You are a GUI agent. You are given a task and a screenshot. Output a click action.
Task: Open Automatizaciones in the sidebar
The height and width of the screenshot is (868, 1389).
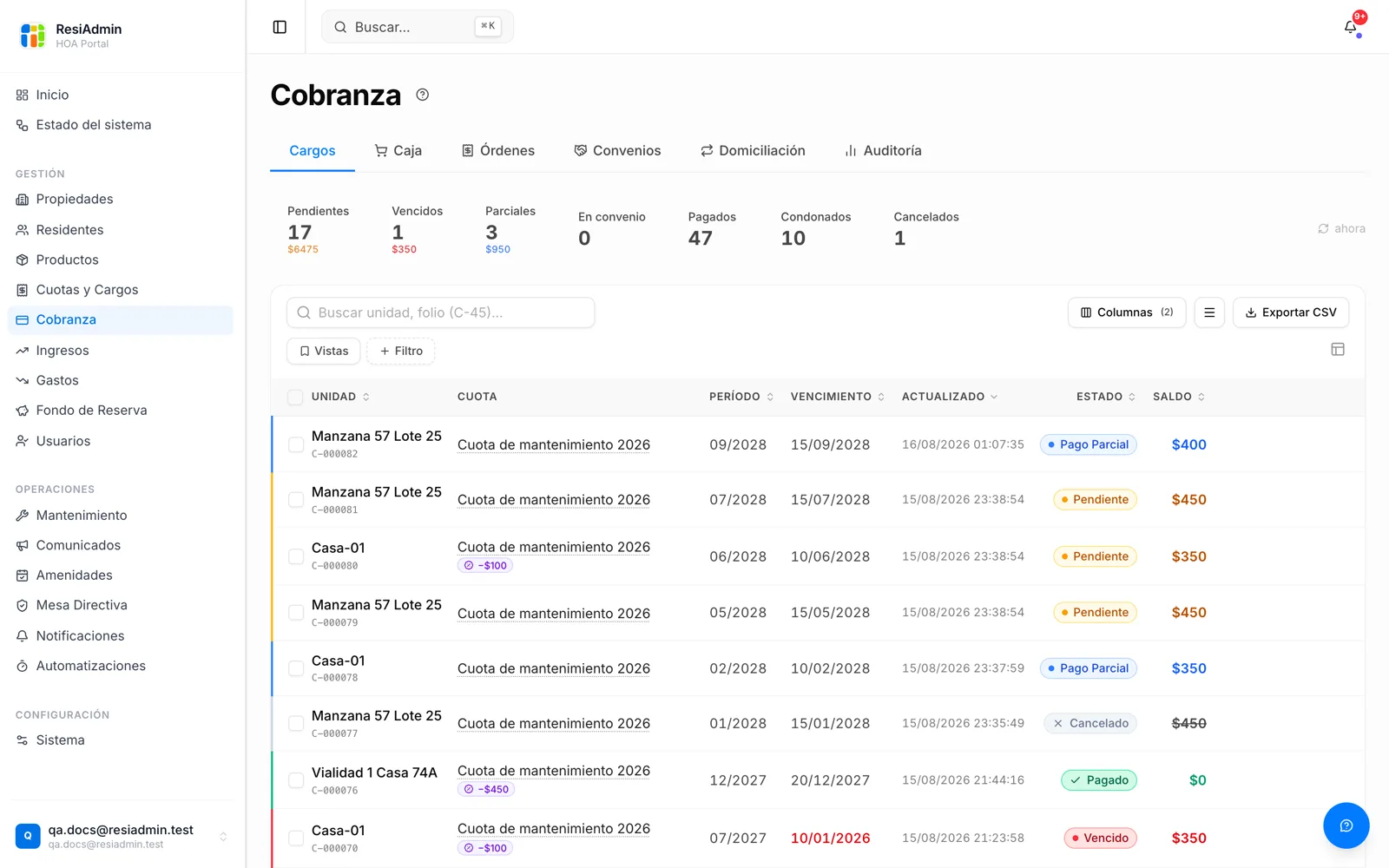point(121,666)
